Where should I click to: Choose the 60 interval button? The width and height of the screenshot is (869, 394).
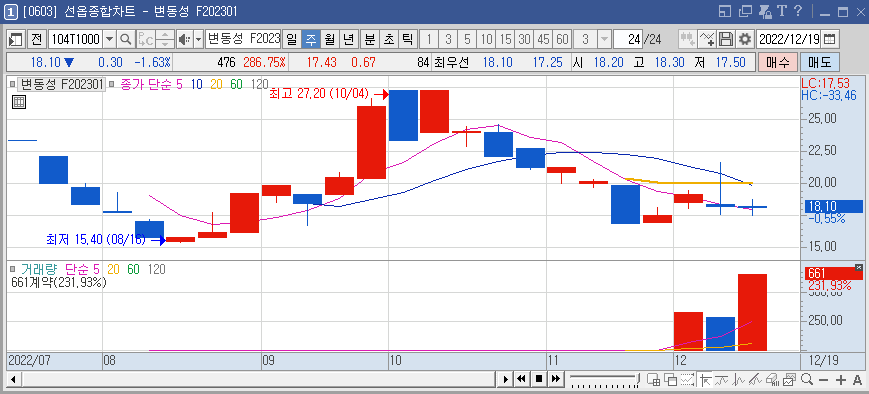562,39
